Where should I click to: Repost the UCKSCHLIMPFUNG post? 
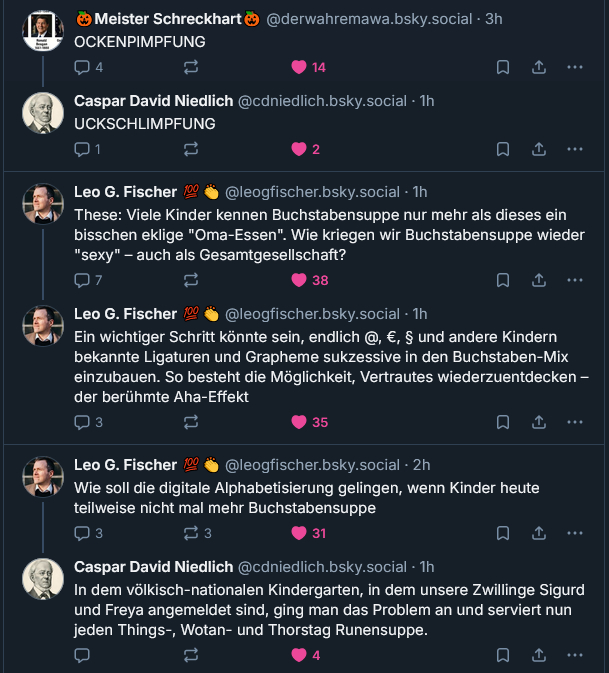pyautogui.click(x=190, y=149)
